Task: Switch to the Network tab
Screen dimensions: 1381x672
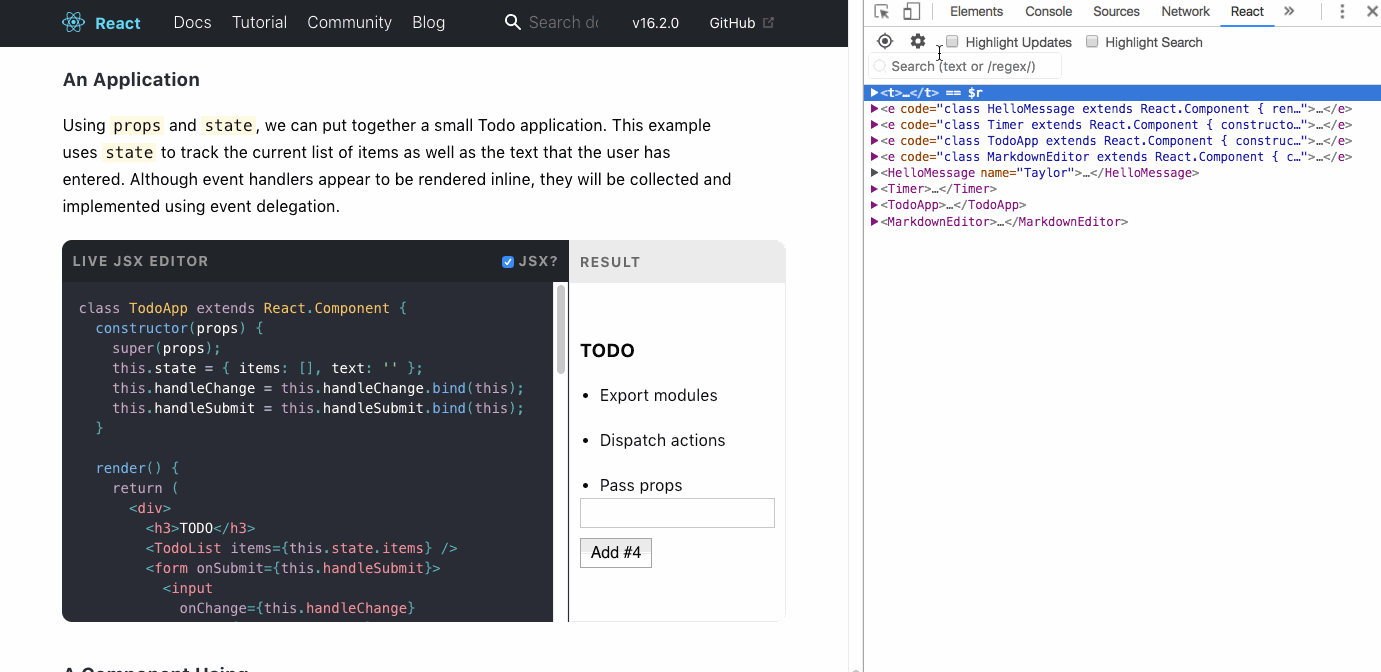Action: tap(1186, 12)
